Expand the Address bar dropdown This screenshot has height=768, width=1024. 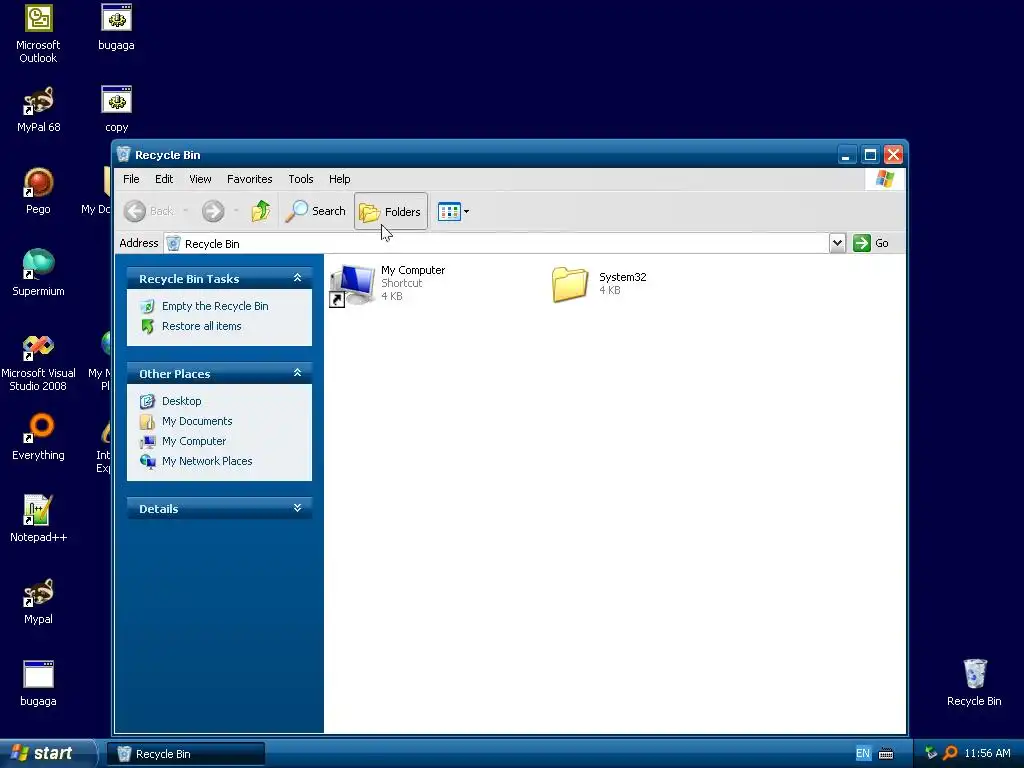(837, 243)
